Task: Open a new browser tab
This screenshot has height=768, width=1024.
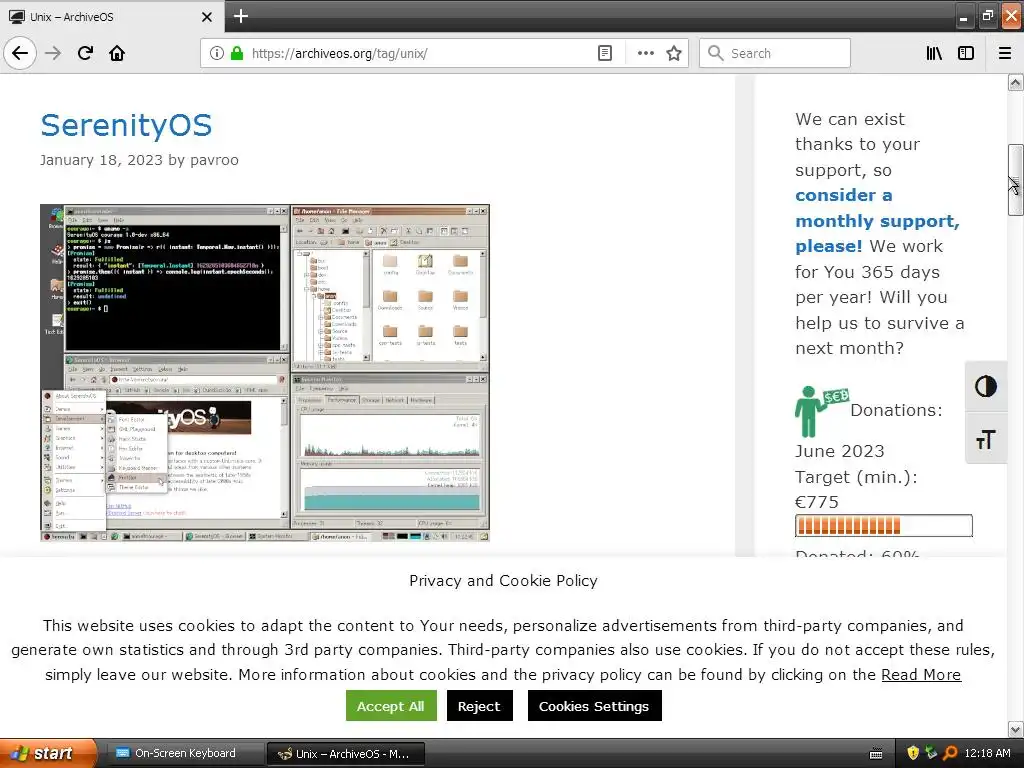Action: click(x=240, y=16)
